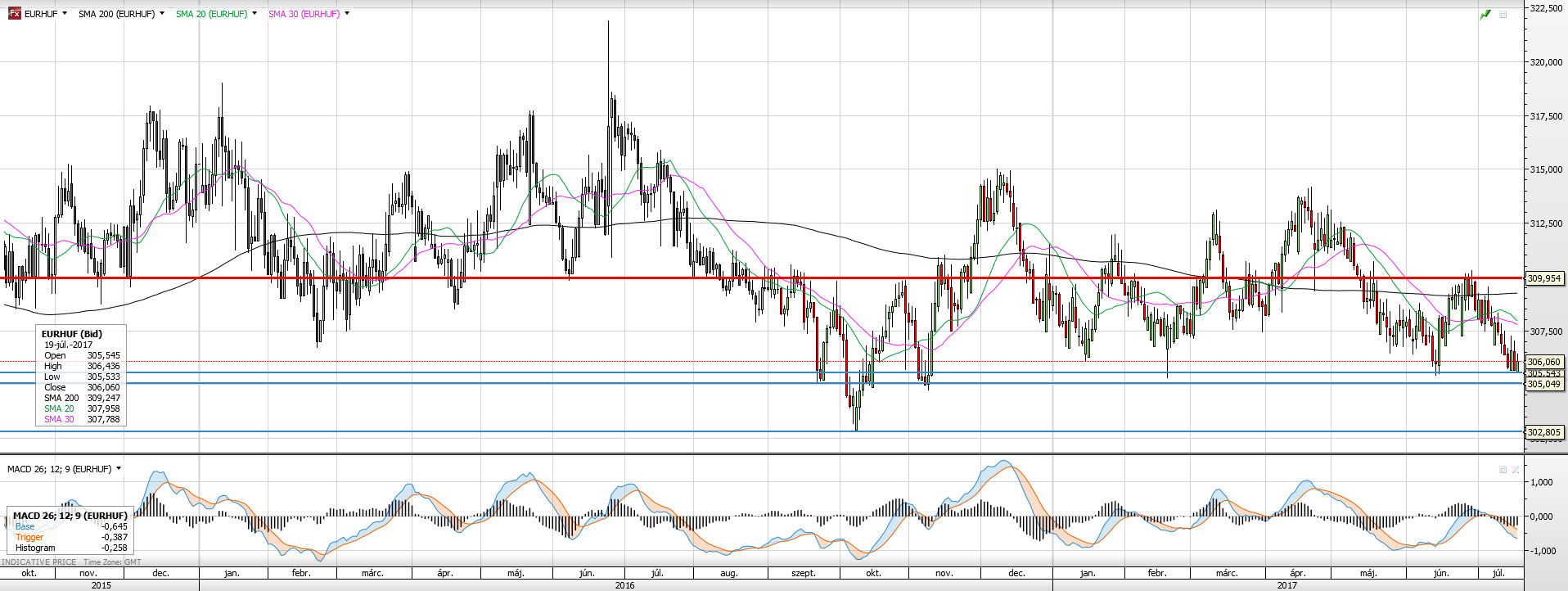Image resolution: width=1568 pixels, height=591 pixels.
Task: Click the Low 305,533 tooltip row
Action: 82,377
